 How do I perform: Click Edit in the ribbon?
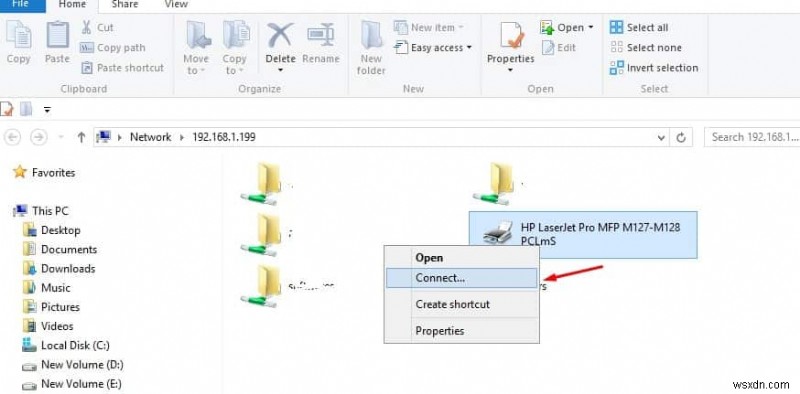tap(559, 48)
